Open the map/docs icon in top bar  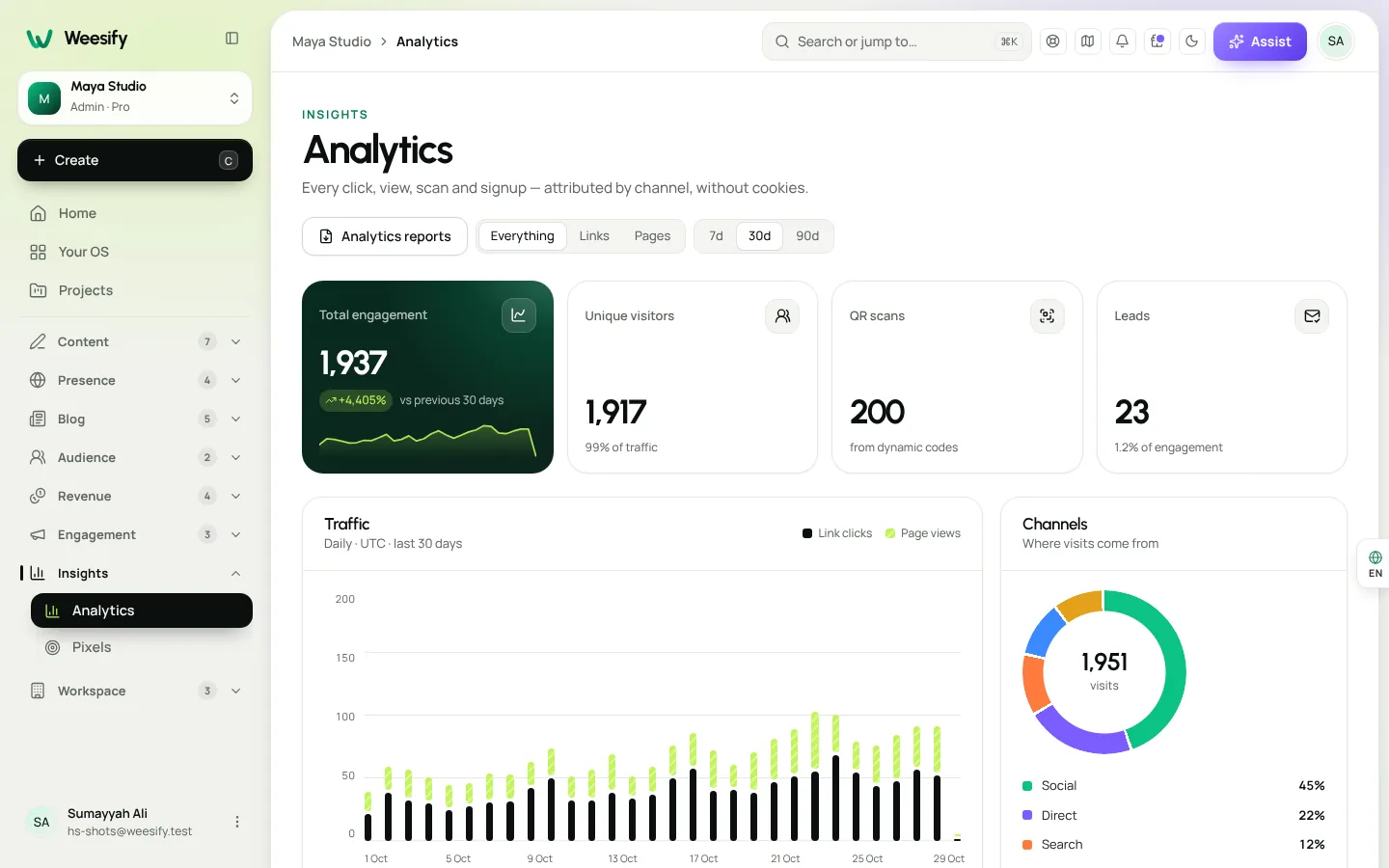tap(1088, 41)
